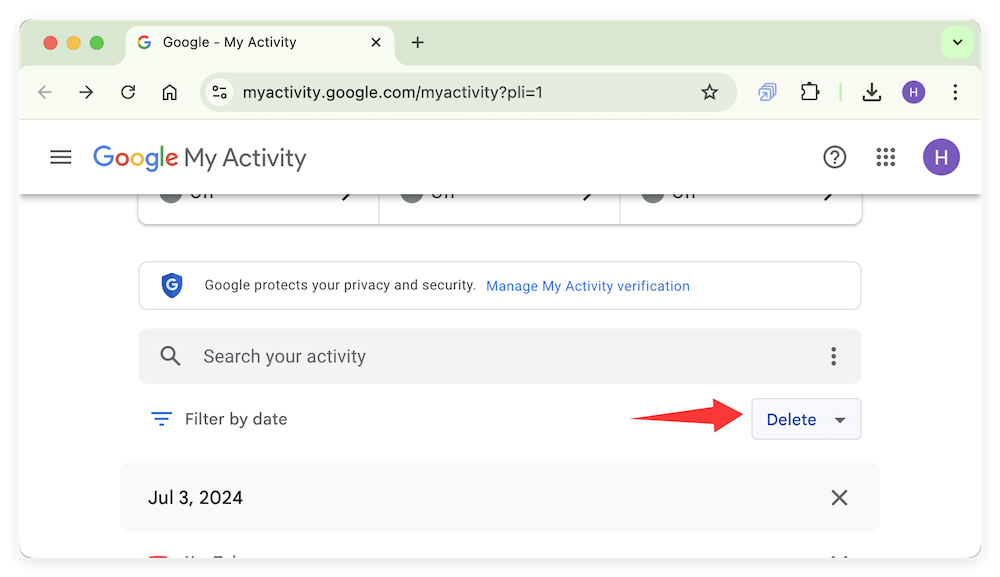Follow the Manage My Activity verification link
Viewport: 1000px width, 577px height.
tap(587, 286)
